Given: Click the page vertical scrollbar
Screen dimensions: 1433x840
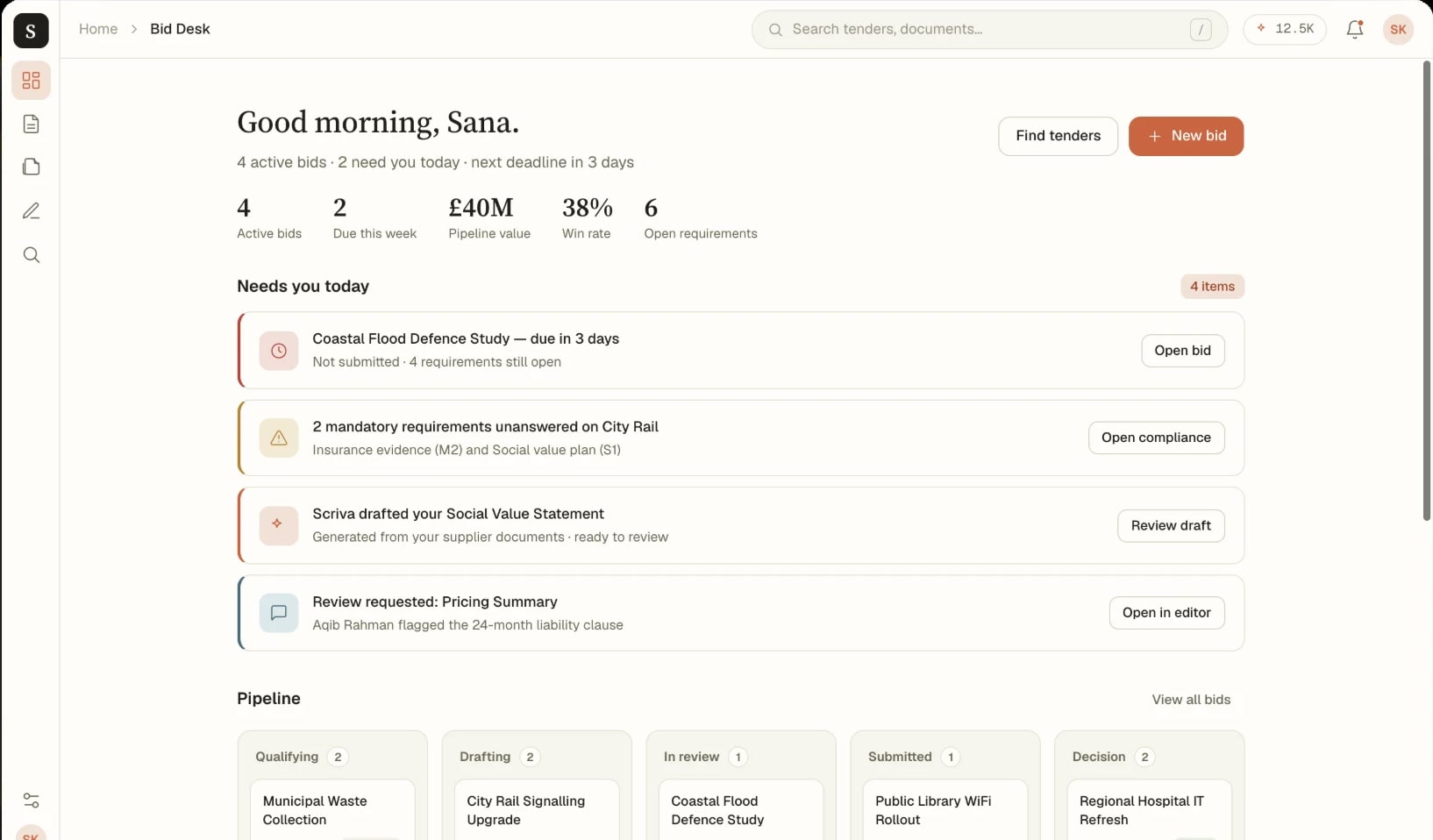Looking at the screenshot, I should pyautogui.click(x=1427, y=291).
